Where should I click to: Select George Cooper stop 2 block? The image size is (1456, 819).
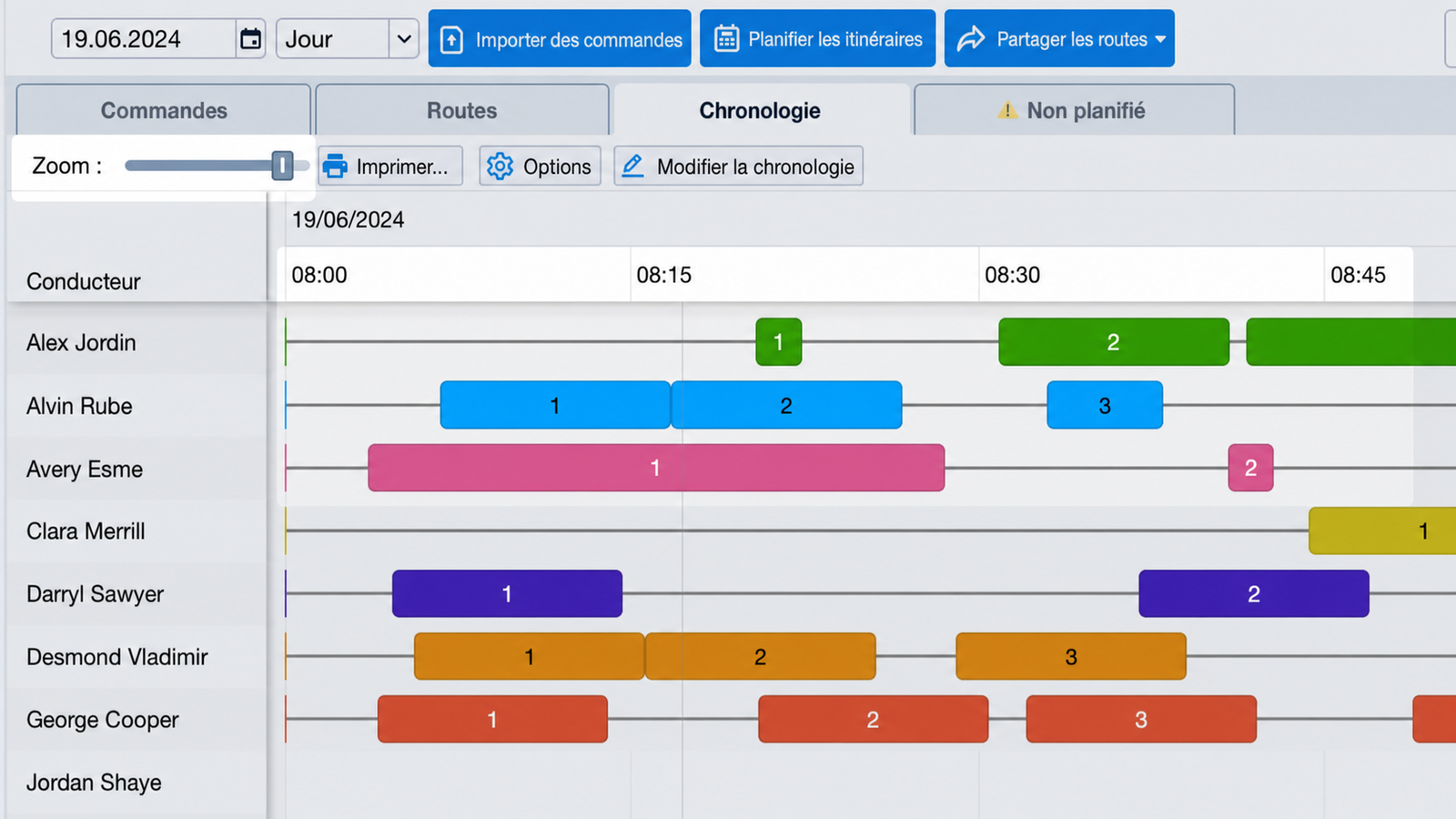point(874,719)
